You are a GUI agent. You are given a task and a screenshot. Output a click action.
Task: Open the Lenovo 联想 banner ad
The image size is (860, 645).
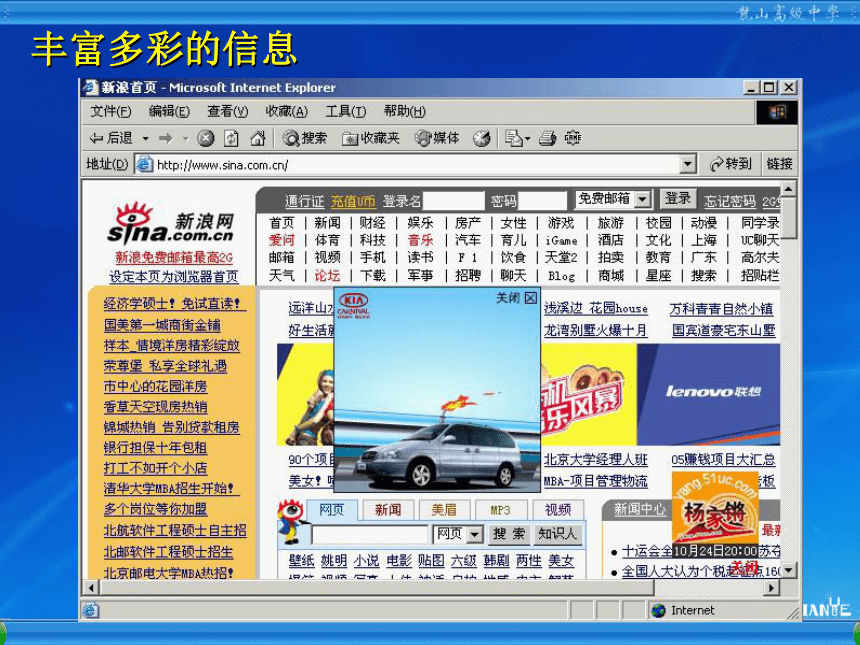(x=708, y=394)
